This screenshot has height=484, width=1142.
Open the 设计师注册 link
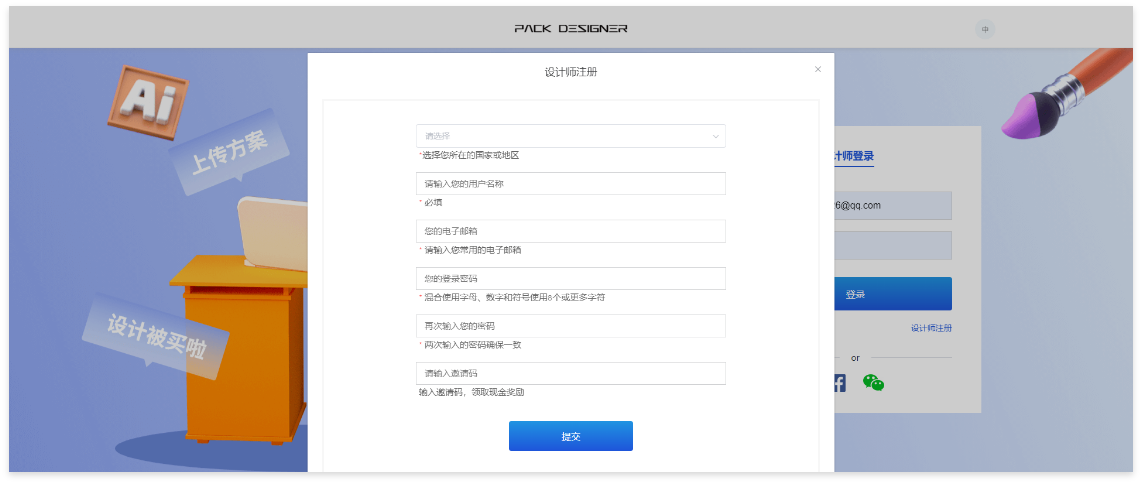pyautogui.click(x=931, y=328)
